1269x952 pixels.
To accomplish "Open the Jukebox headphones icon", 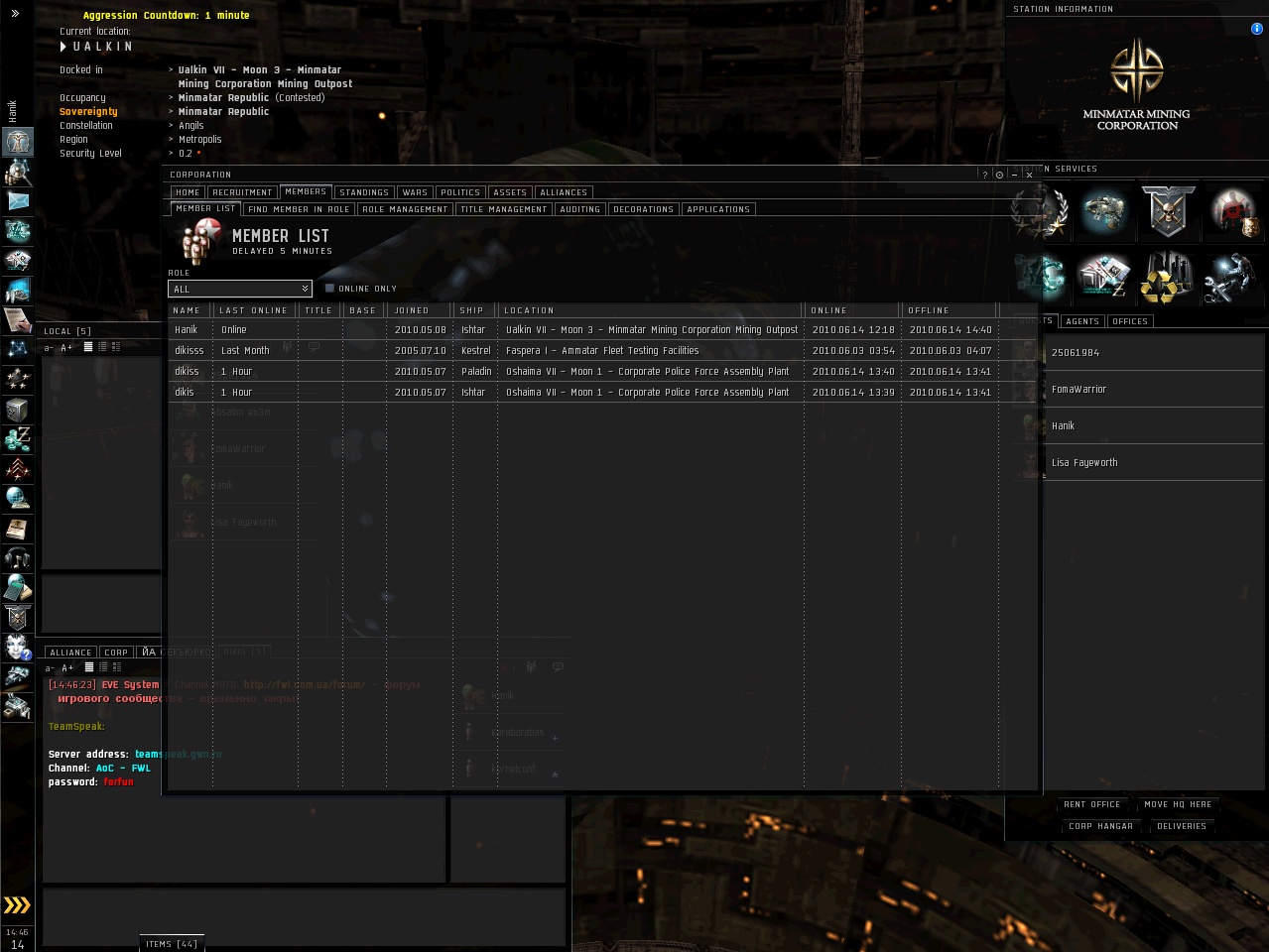I will (x=17, y=557).
